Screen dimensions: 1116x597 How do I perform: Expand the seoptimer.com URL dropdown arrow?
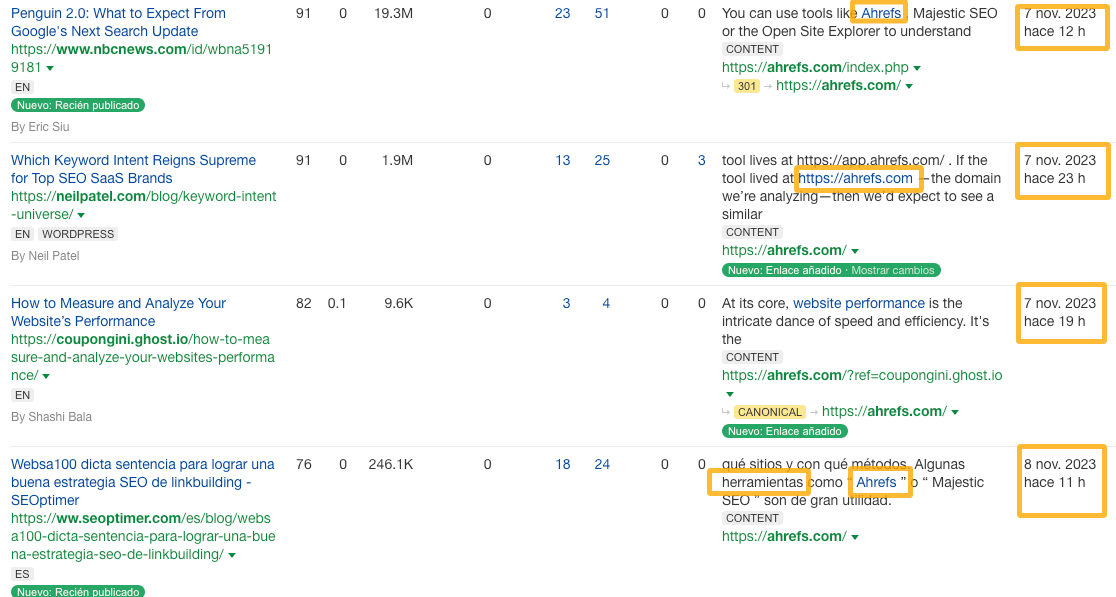tap(232, 555)
